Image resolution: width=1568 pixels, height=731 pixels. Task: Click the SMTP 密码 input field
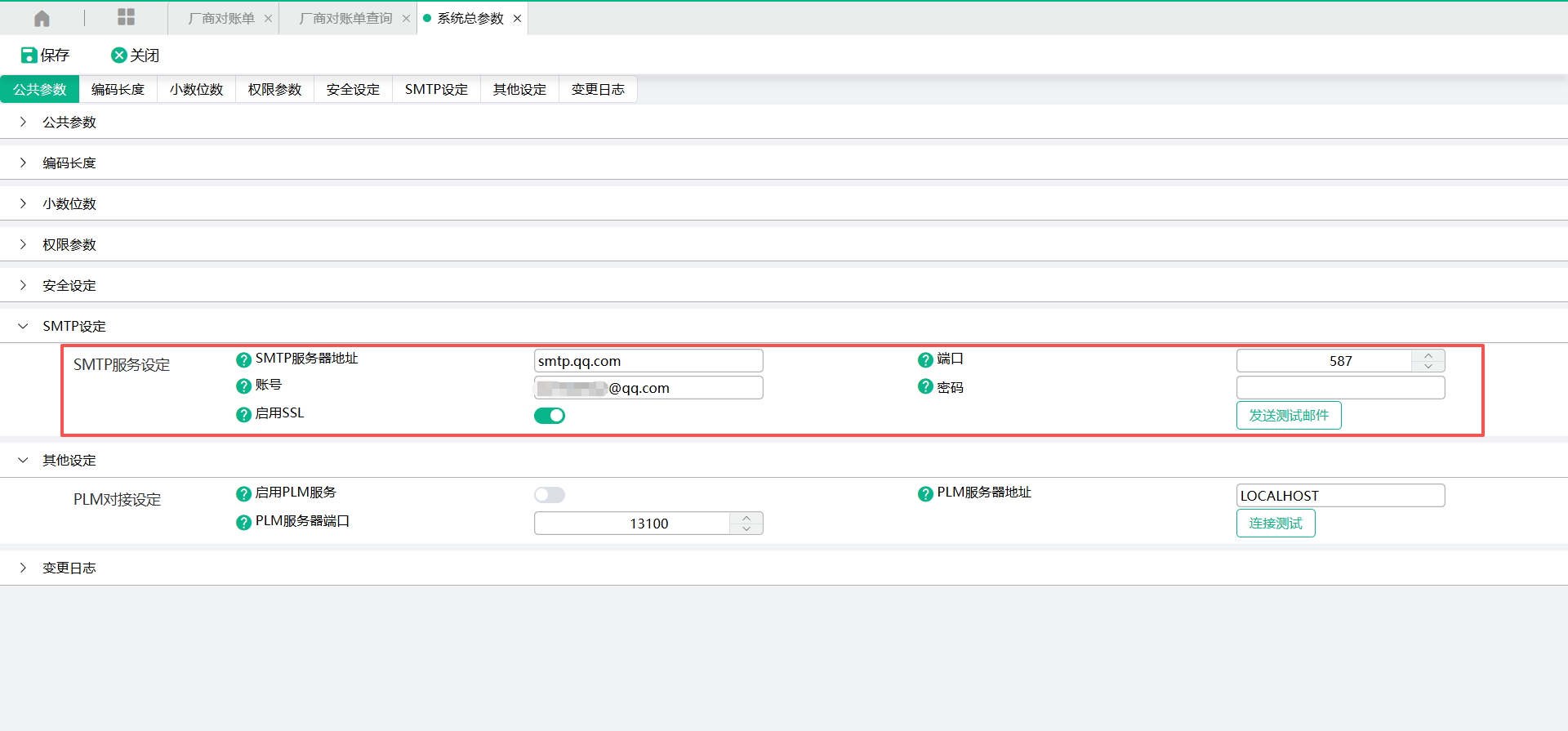pos(1340,387)
